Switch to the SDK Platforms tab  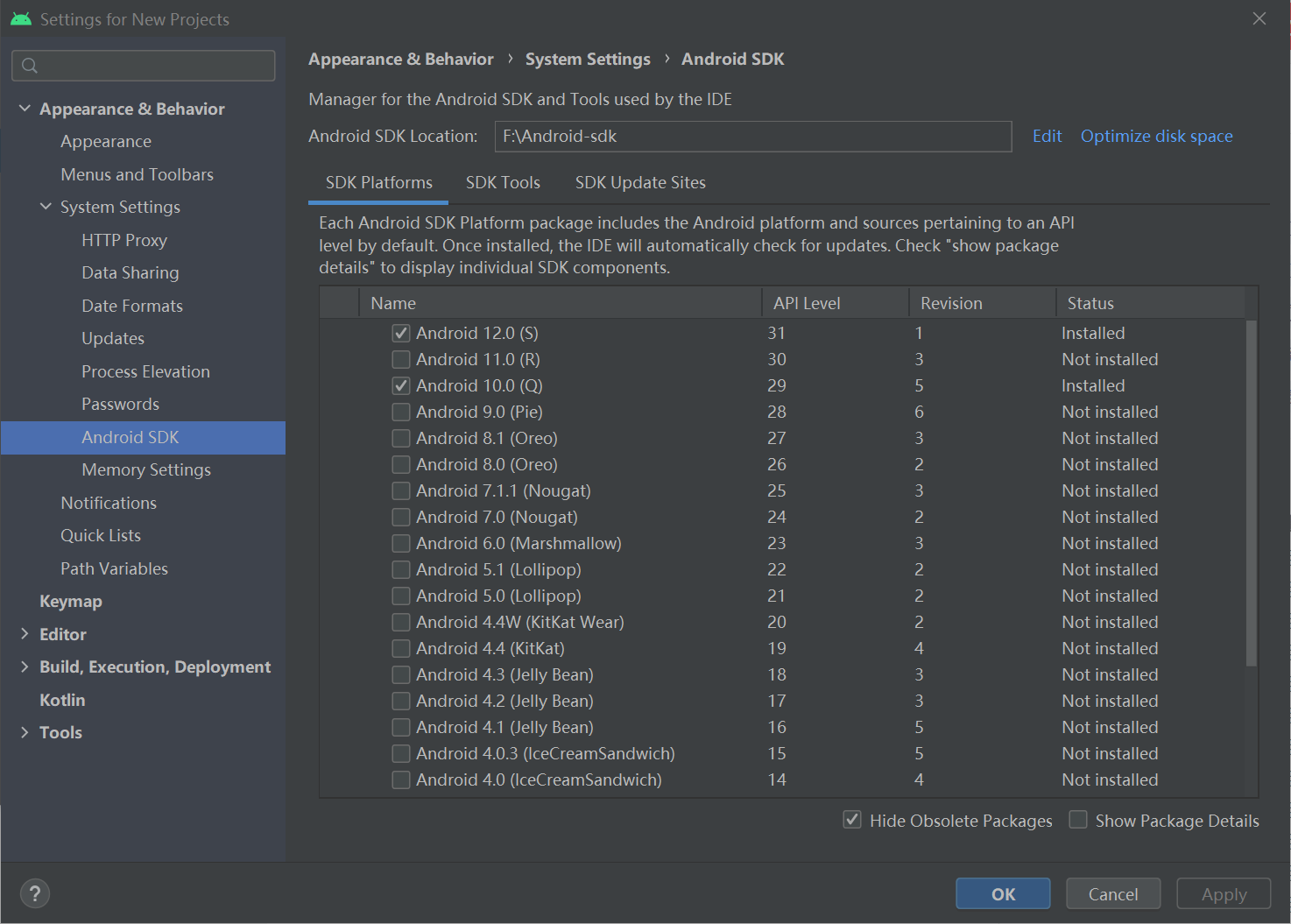[379, 182]
